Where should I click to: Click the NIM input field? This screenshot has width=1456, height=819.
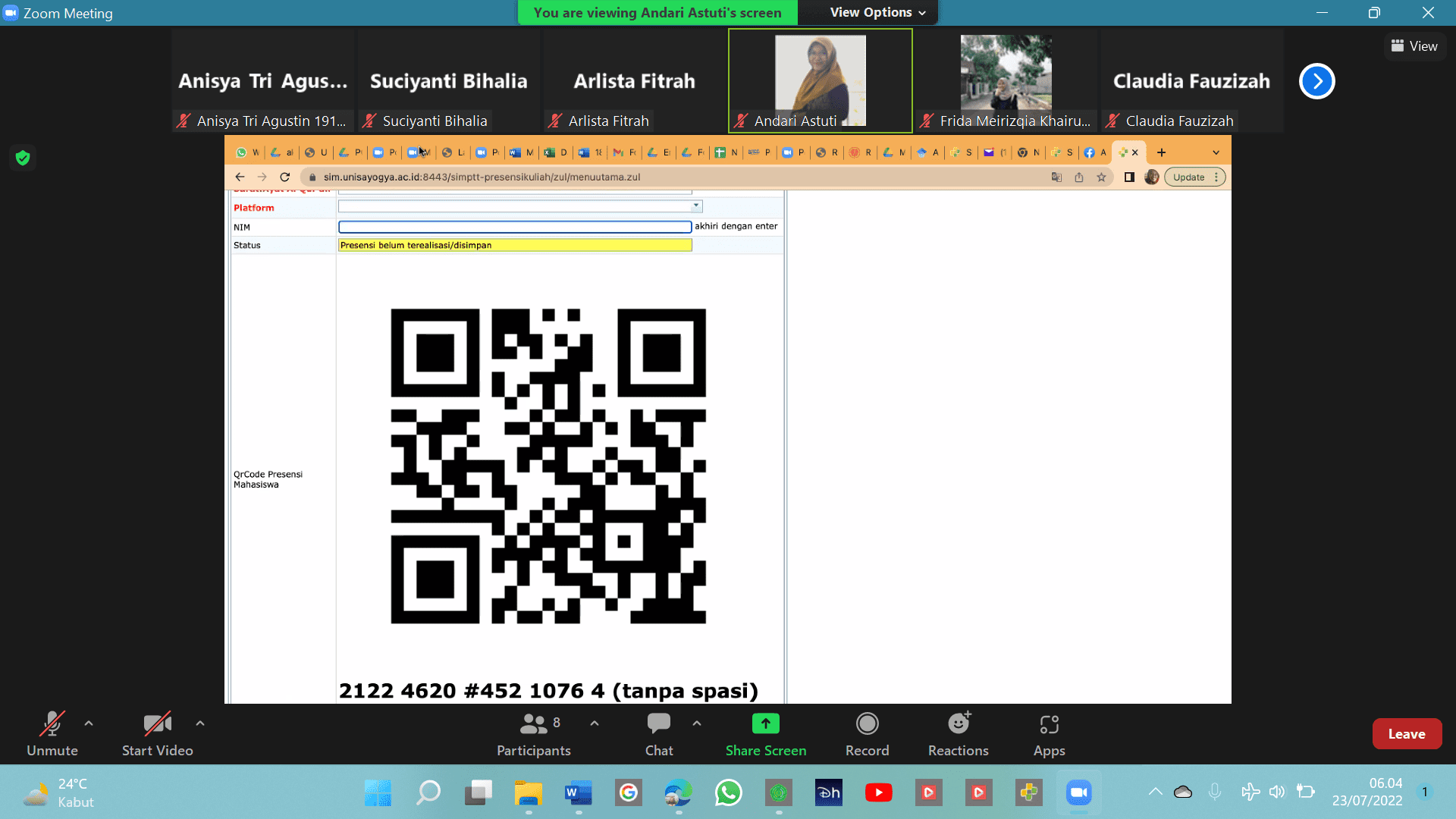pos(515,227)
